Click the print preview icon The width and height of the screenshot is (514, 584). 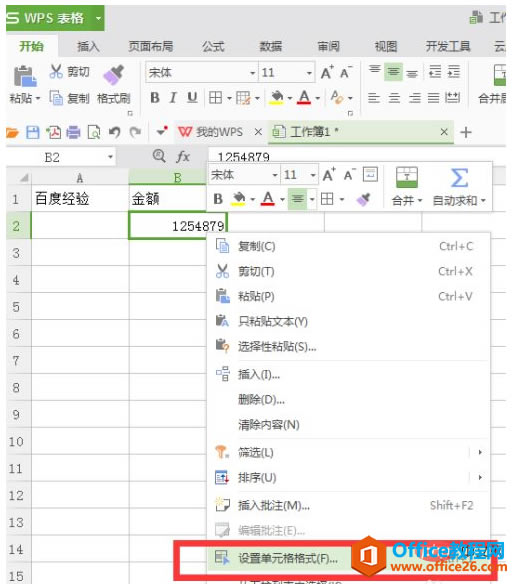[94, 132]
